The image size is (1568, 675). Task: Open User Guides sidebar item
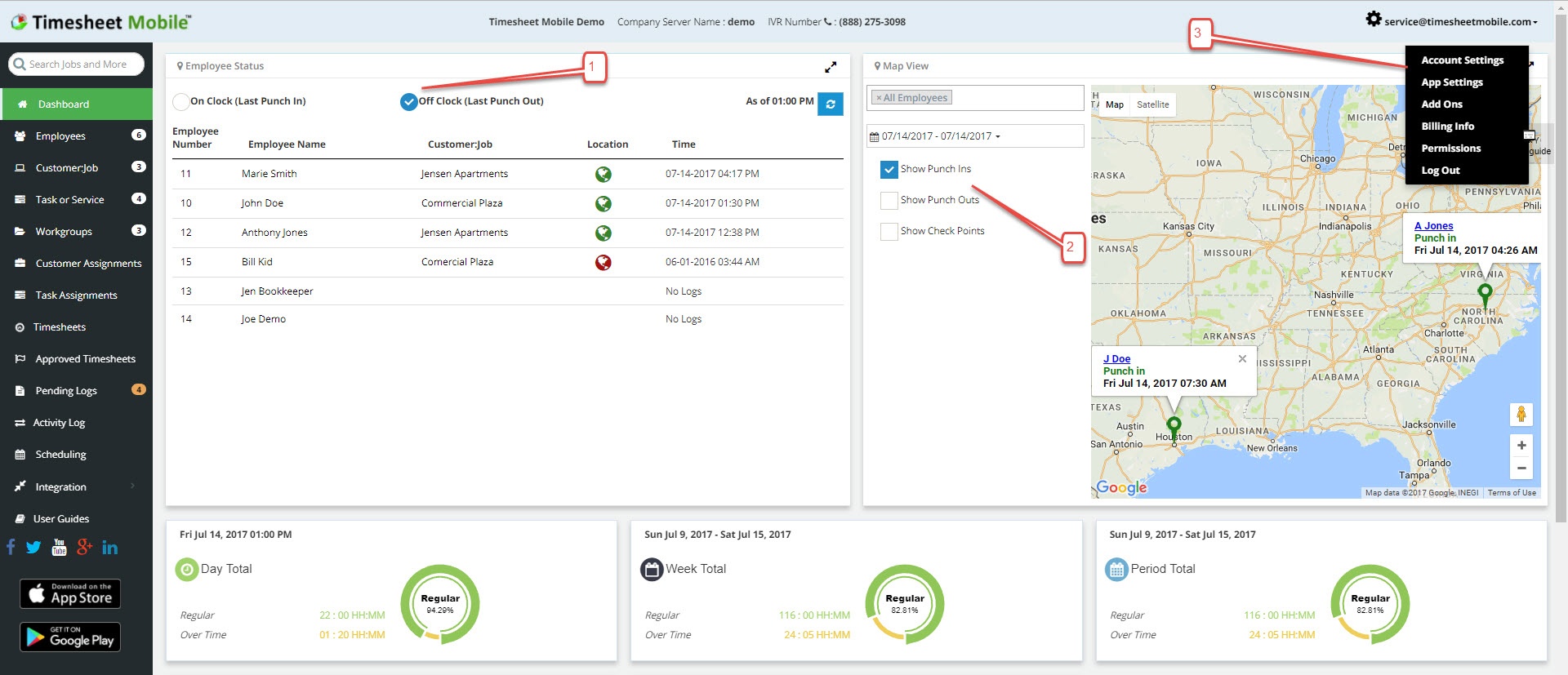[x=76, y=518]
